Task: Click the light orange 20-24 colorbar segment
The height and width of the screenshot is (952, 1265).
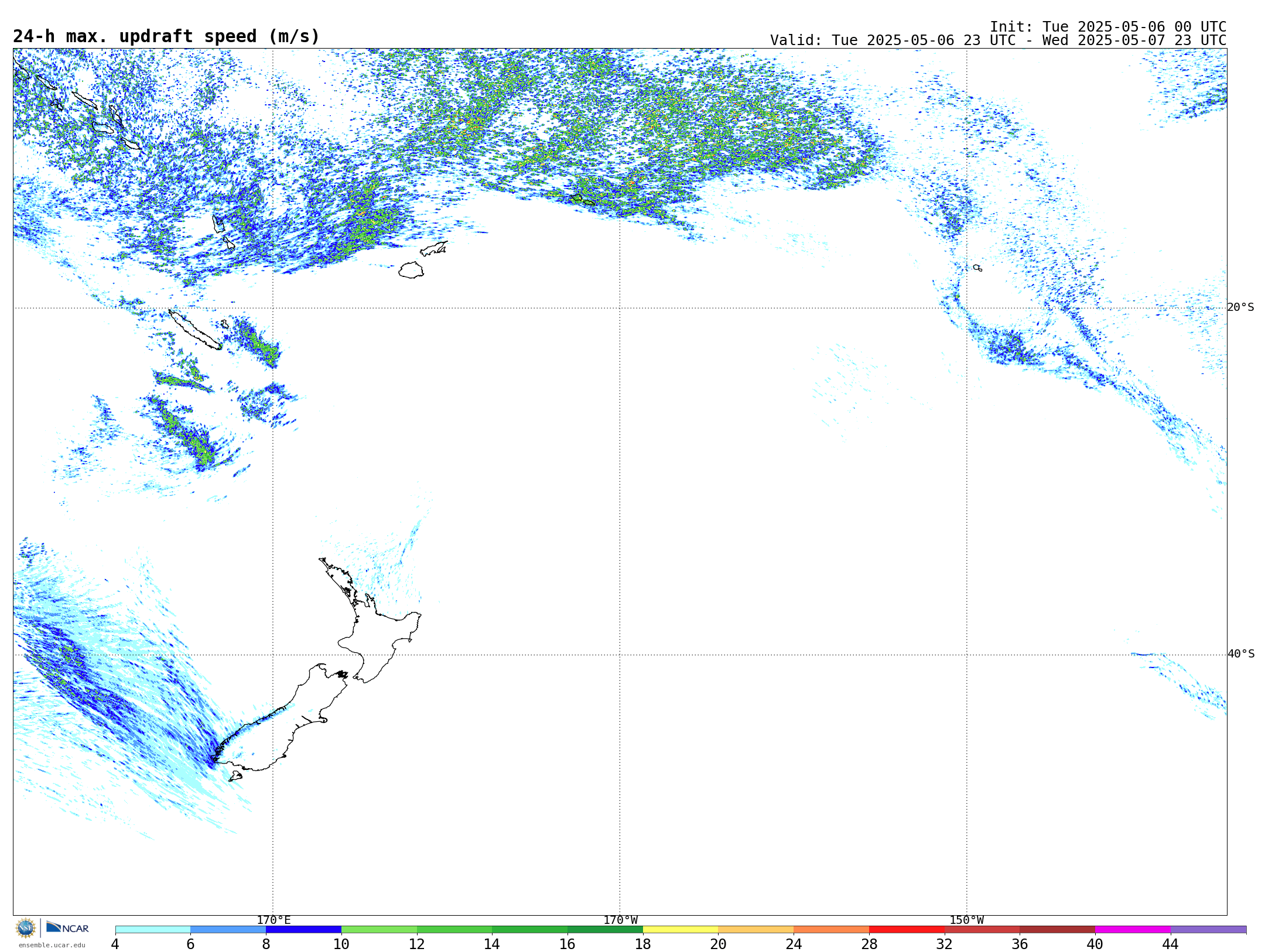Action: (756, 930)
